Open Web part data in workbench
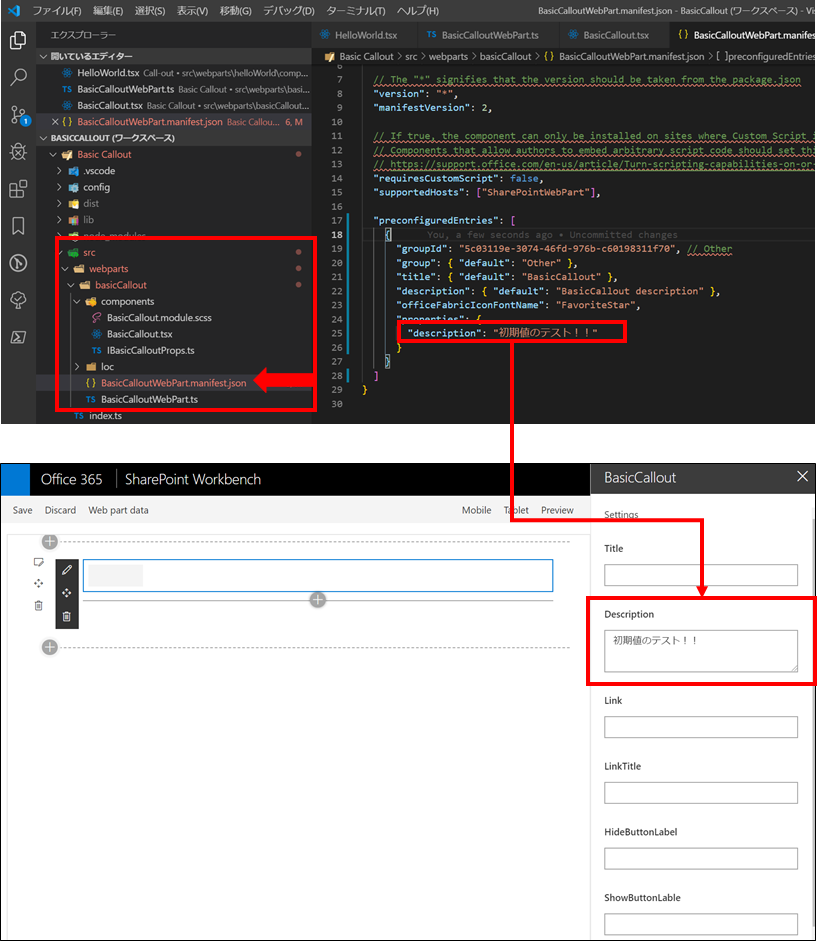Viewport: 817px width, 941px height. [x=118, y=510]
